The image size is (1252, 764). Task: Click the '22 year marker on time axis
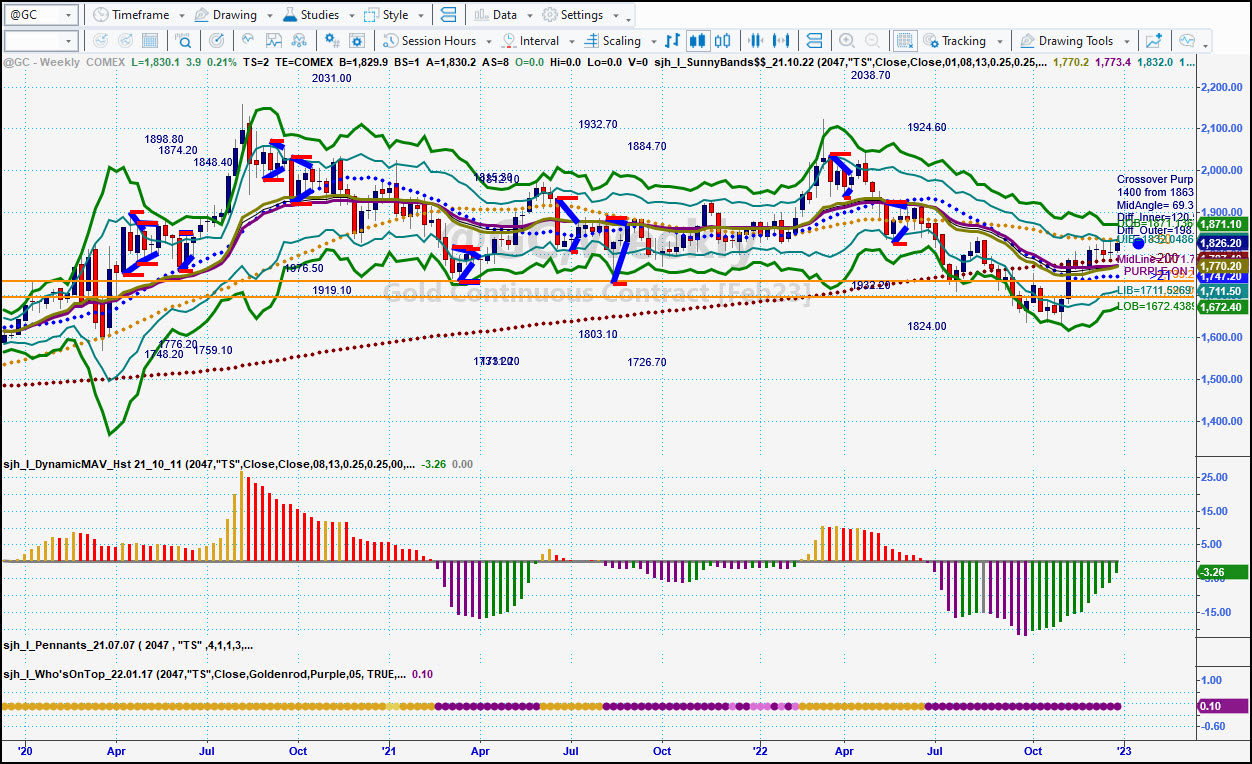[759, 750]
